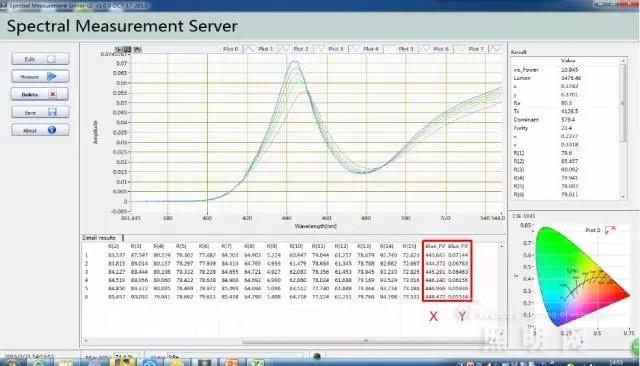Select the graph zoom tool icon

pos(127,49)
